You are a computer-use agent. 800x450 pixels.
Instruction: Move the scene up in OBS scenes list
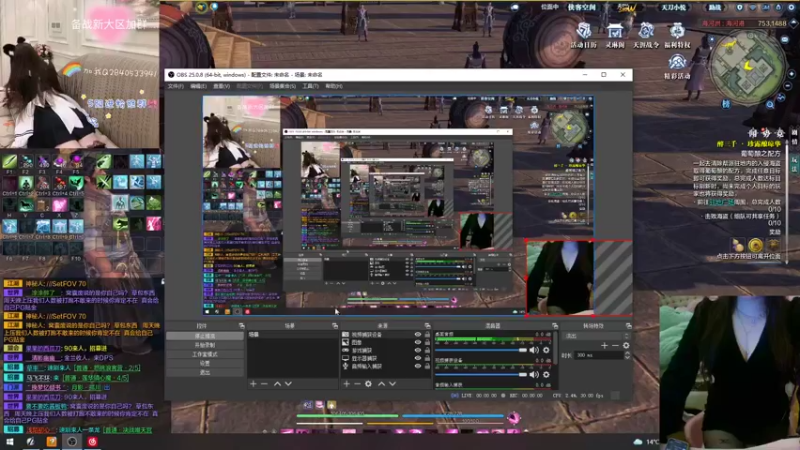(x=277, y=384)
